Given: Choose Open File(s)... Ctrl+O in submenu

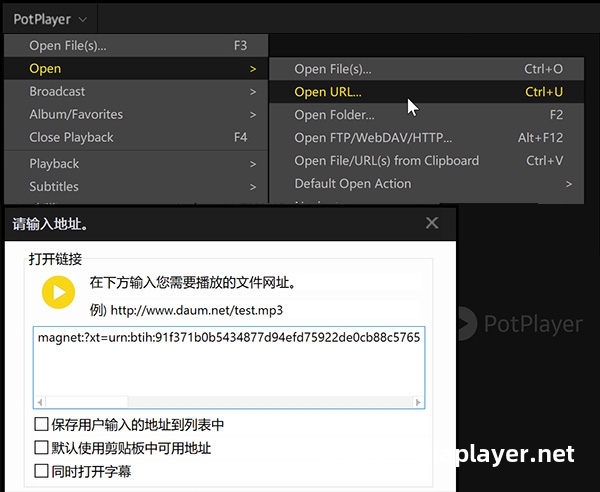Looking at the screenshot, I should point(427,69).
